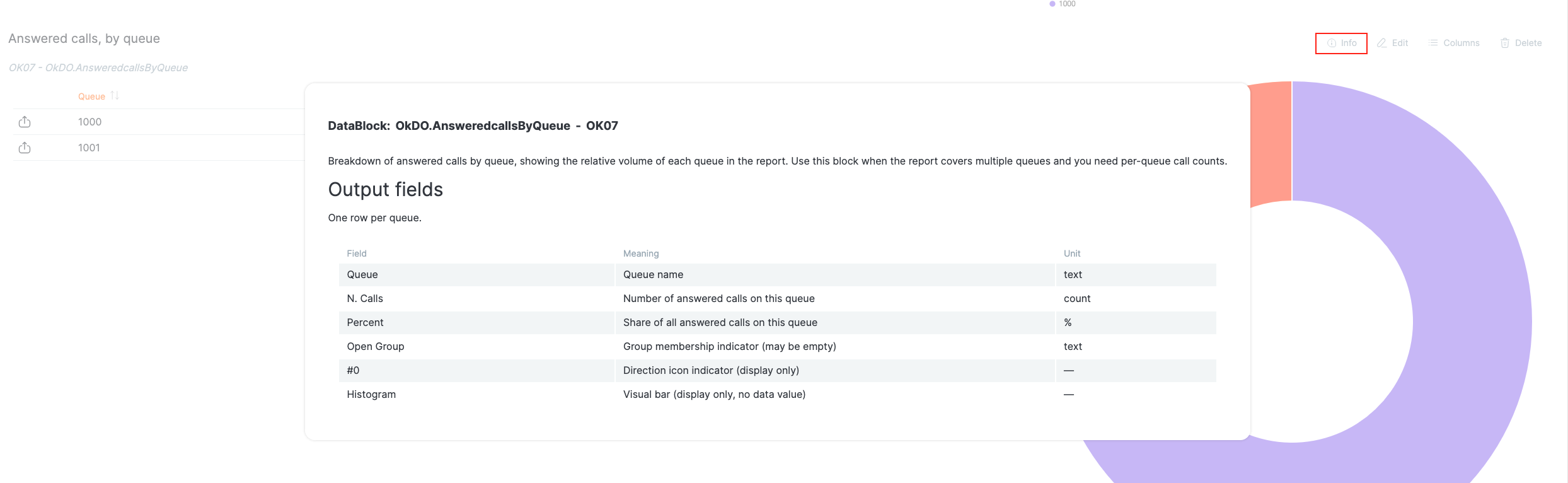The image size is (1568, 483).
Task: Sort the table by the Queue column
Action: pyautogui.click(x=115, y=96)
